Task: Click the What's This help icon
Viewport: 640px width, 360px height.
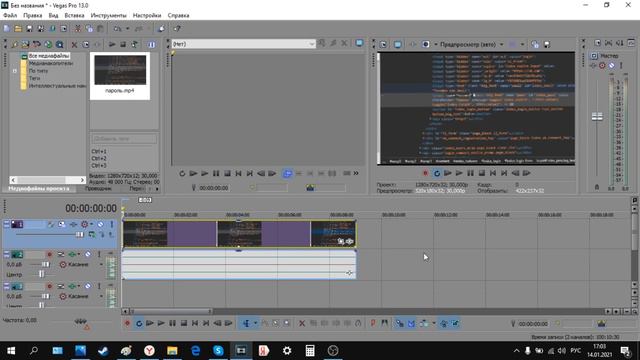Action: [177, 29]
